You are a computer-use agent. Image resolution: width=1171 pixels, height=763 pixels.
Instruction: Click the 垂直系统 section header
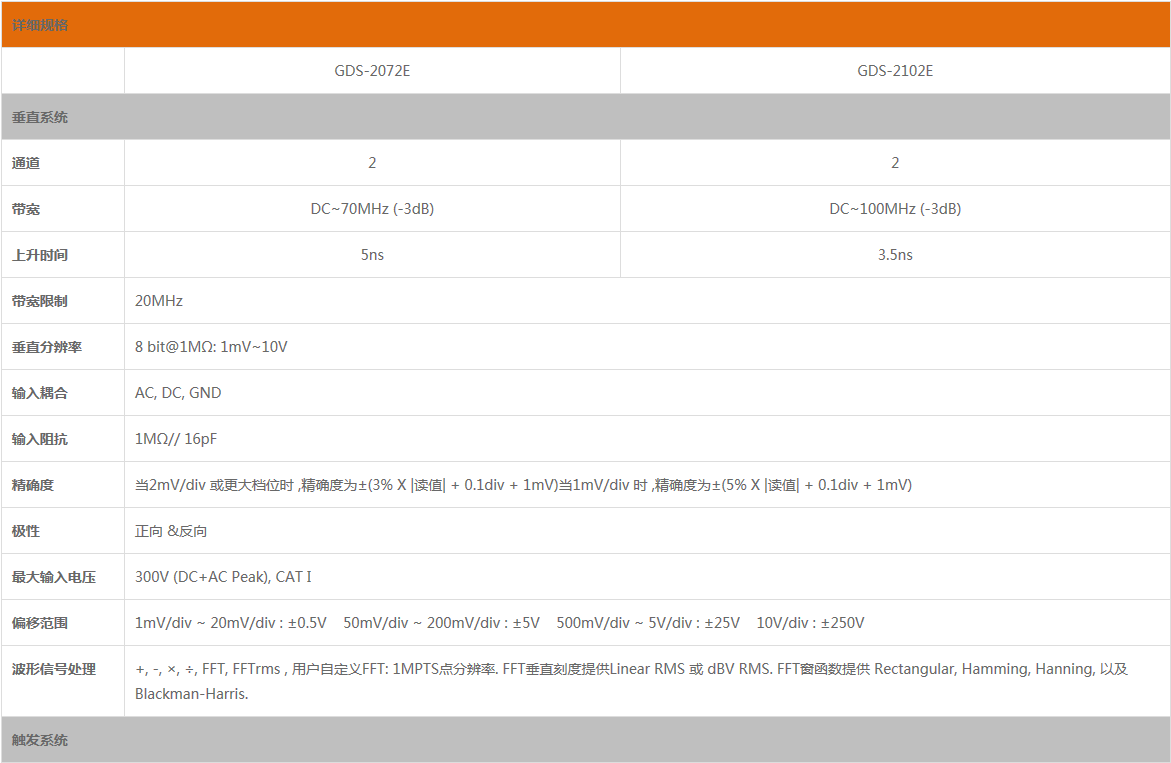[x=40, y=117]
